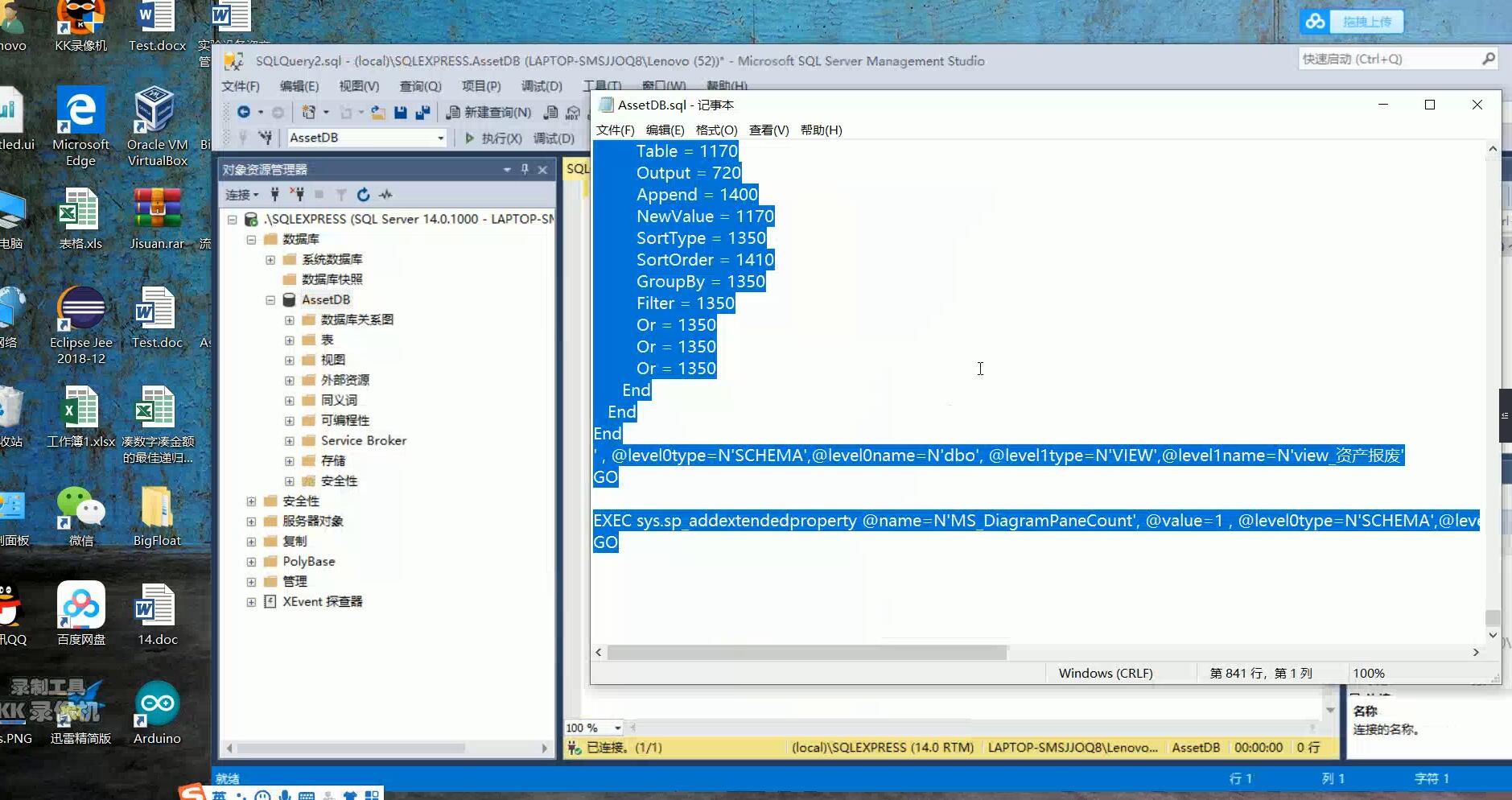The width and height of the screenshot is (1512, 800).
Task: Open Notepad 编辑(E) menu
Action: (x=665, y=130)
